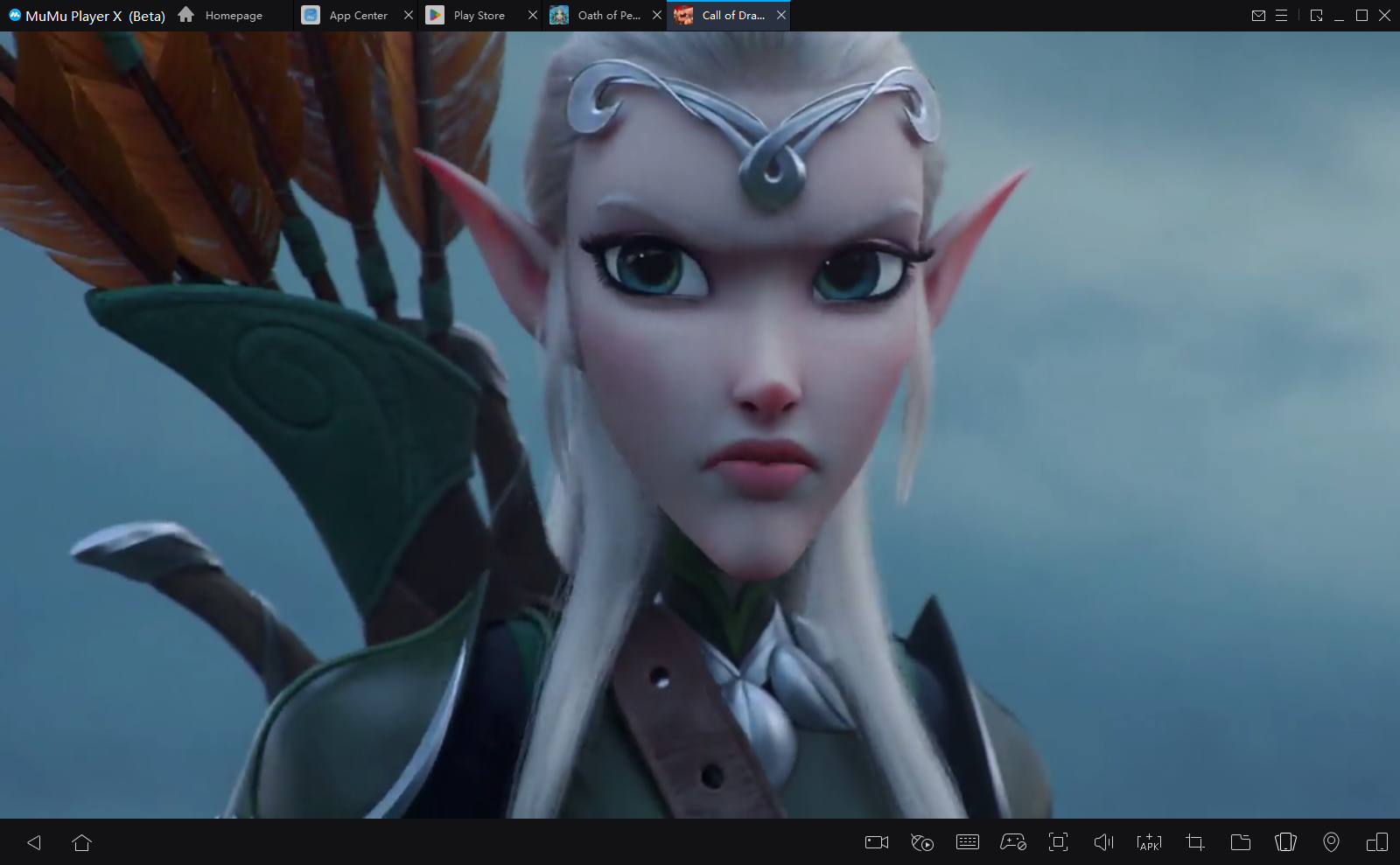Screen dimensions: 1400x865
Task: Close the MuMu Player window
Action: 1384,15
